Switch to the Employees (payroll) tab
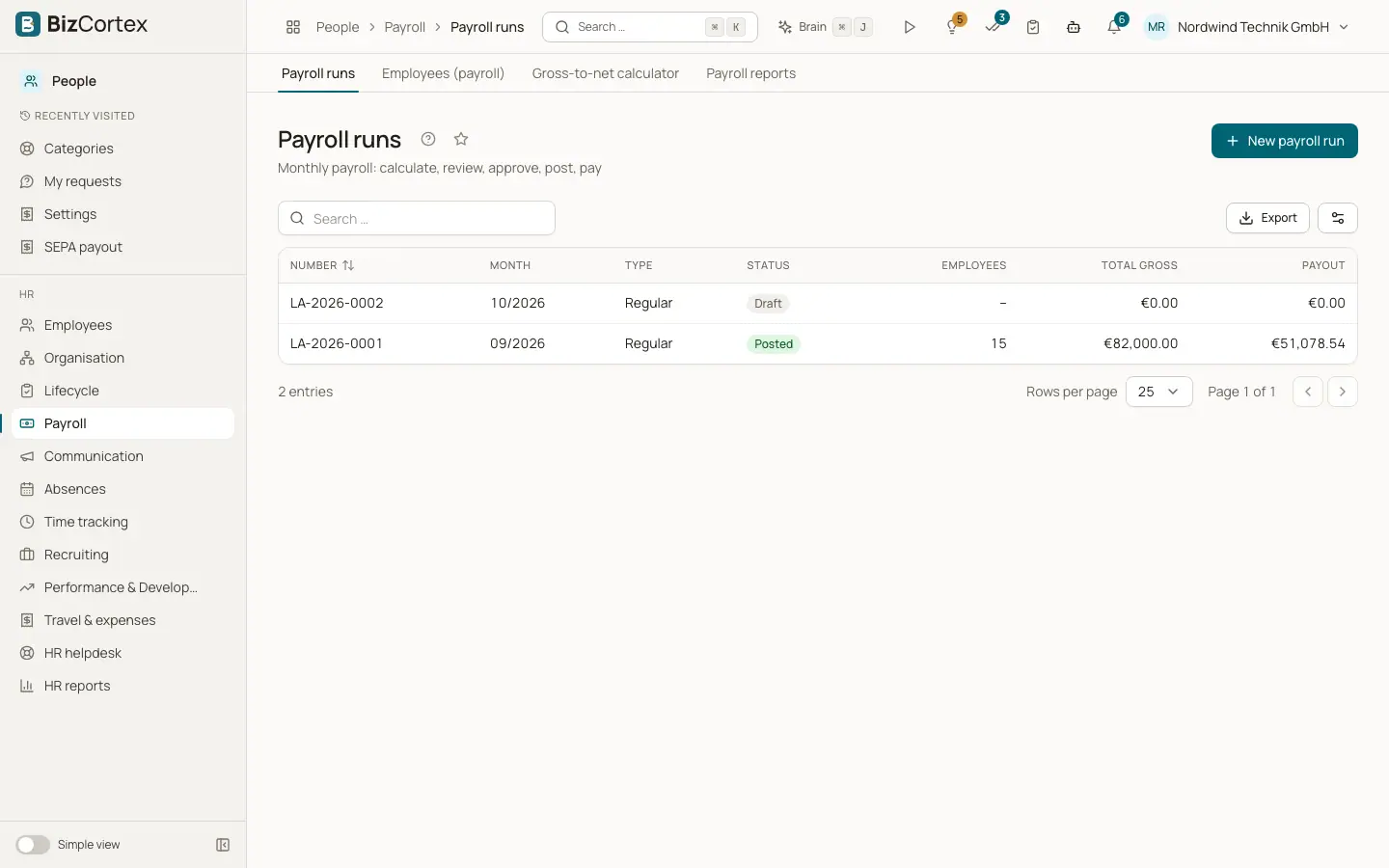 pos(443,73)
